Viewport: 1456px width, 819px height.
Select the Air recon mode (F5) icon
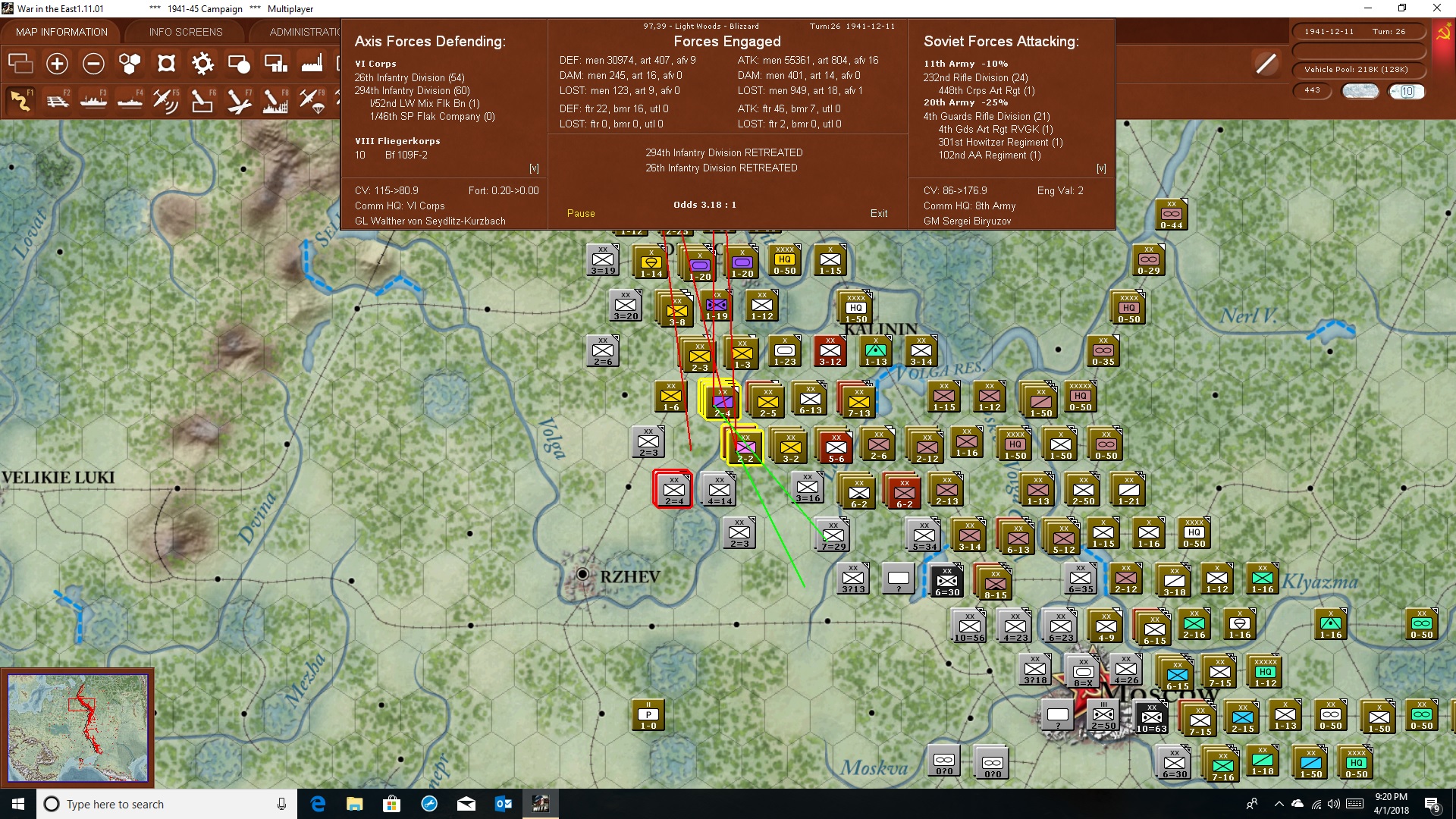166,100
